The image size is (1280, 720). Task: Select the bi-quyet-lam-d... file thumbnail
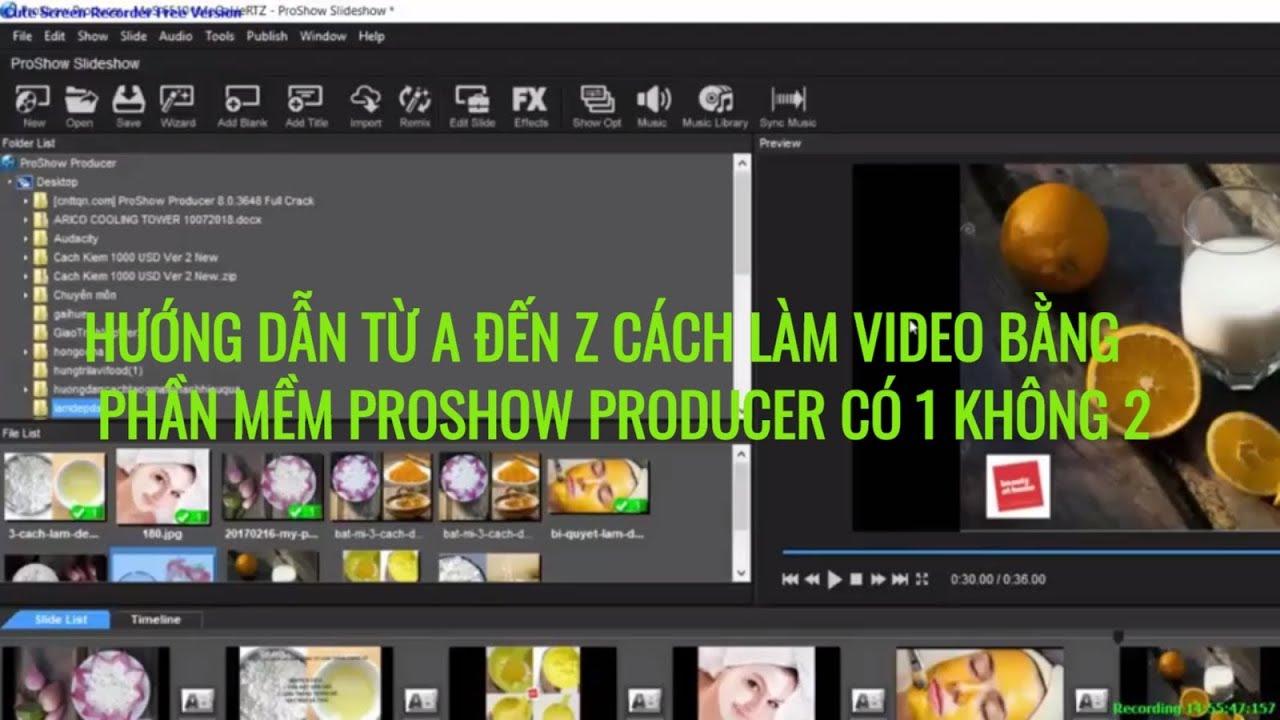point(598,488)
